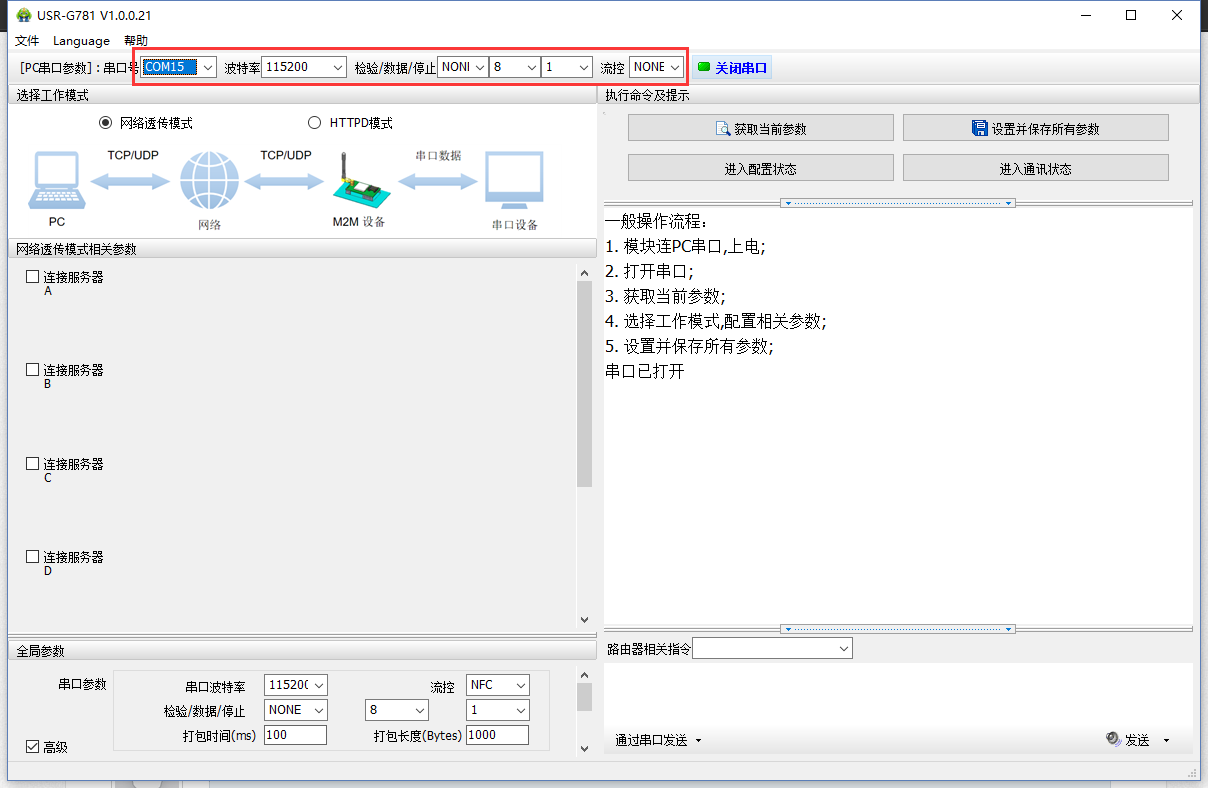
Task: Enable the 连接服务器 A checkbox
Action: click(x=33, y=277)
